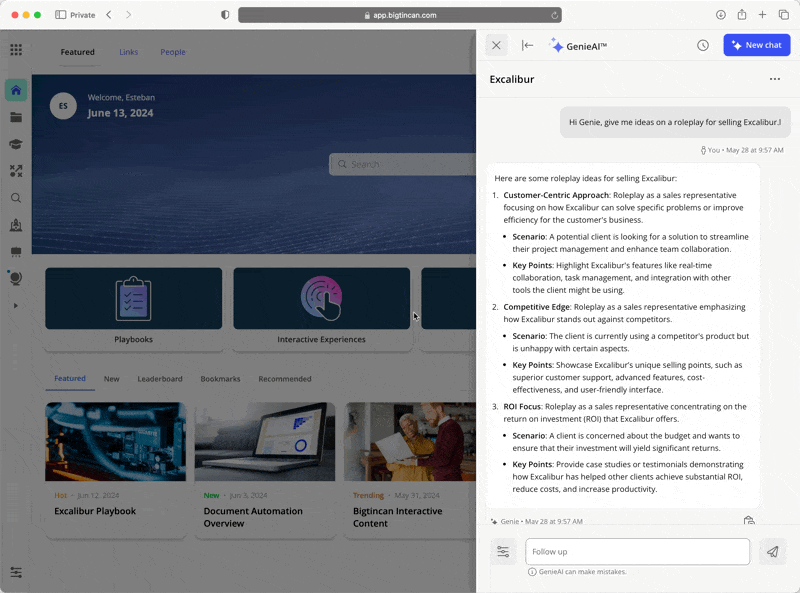Go to Home in the sidebar
This screenshot has height=593, width=800.
tap(16, 90)
